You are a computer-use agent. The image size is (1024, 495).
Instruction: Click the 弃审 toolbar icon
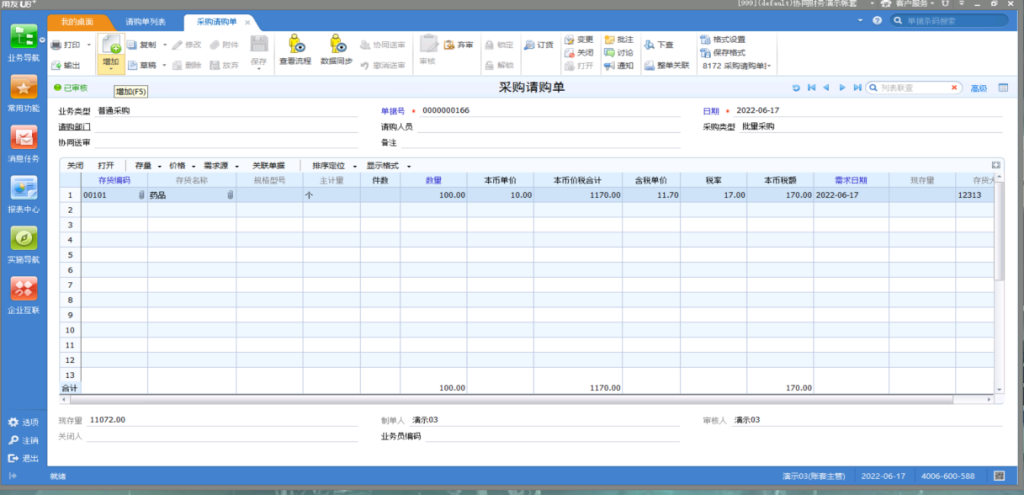coord(459,45)
